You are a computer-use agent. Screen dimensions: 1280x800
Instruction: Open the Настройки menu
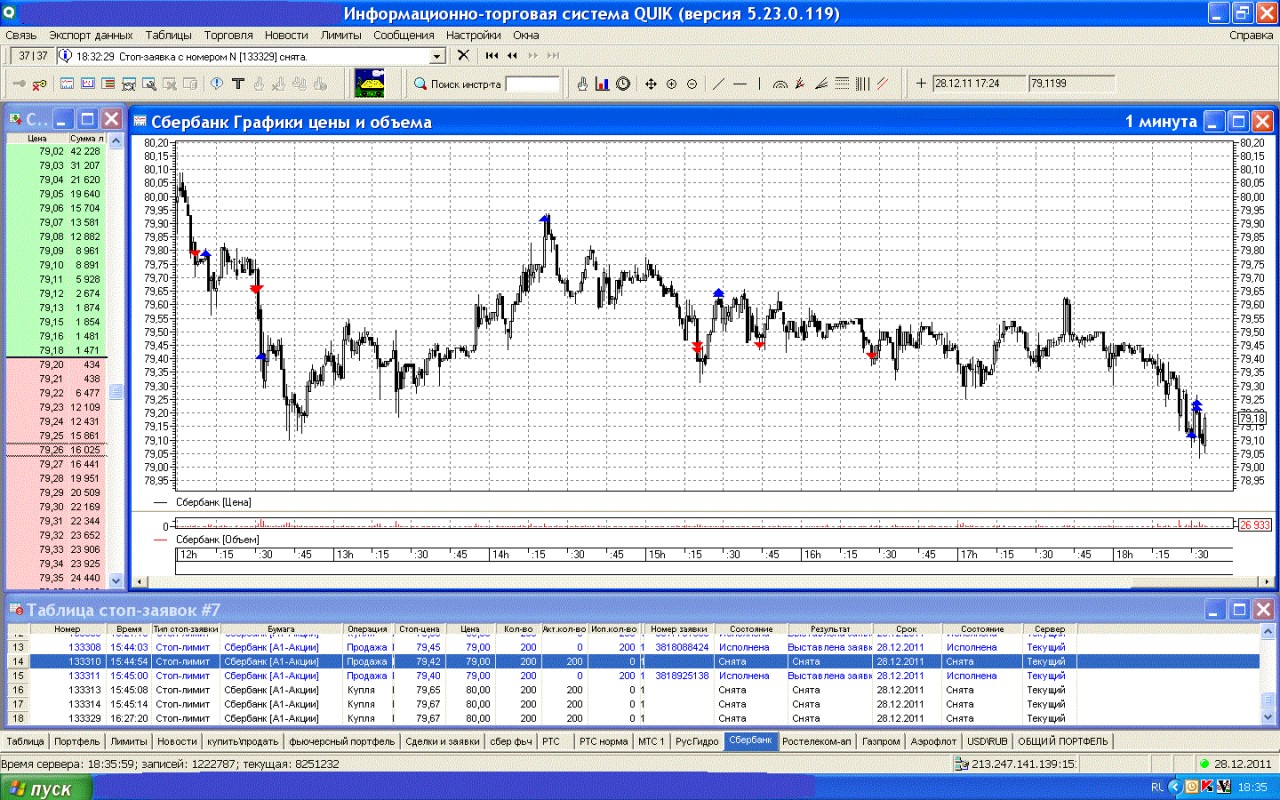(x=474, y=35)
